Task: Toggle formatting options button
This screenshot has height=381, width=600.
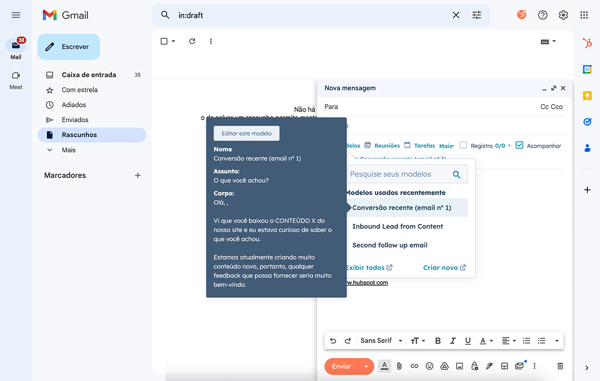Action: coord(385,366)
